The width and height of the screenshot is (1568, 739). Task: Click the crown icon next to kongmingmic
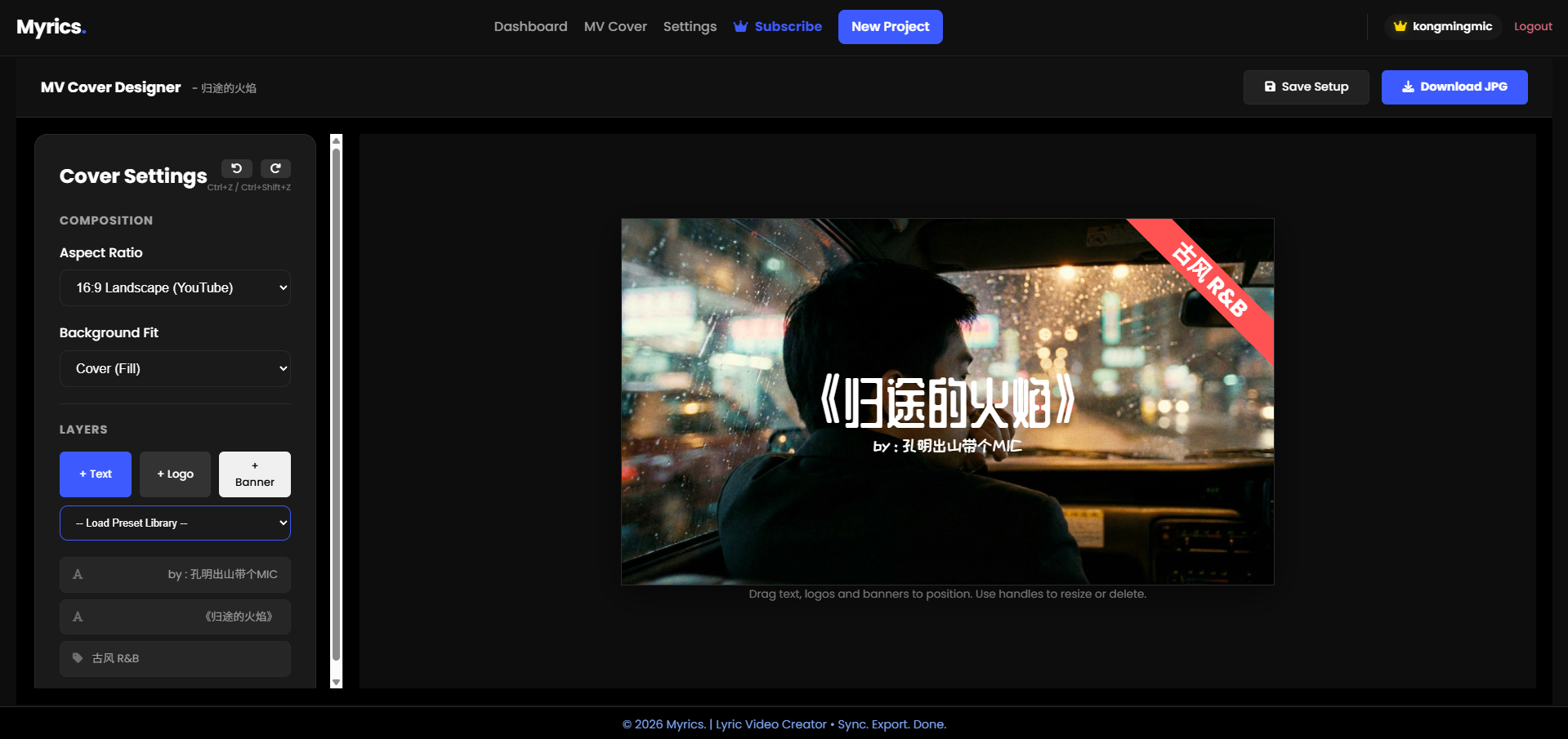(1400, 26)
